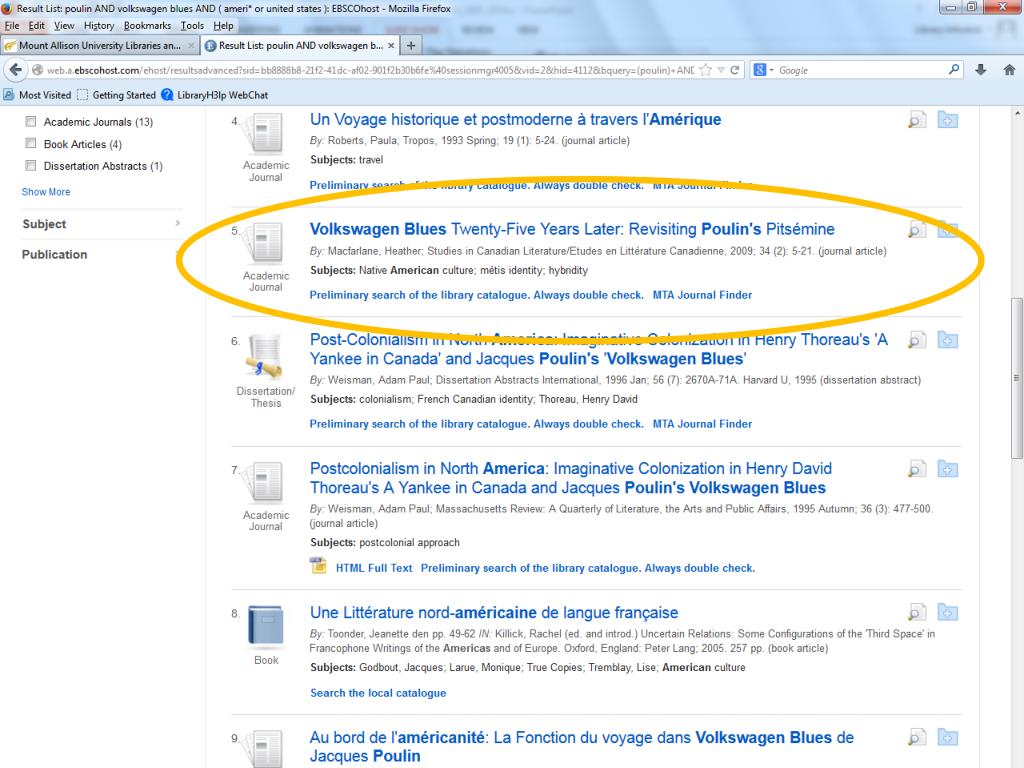This screenshot has width=1024, height=768.
Task: Click Search the local catalogue link
Action: click(378, 693)
